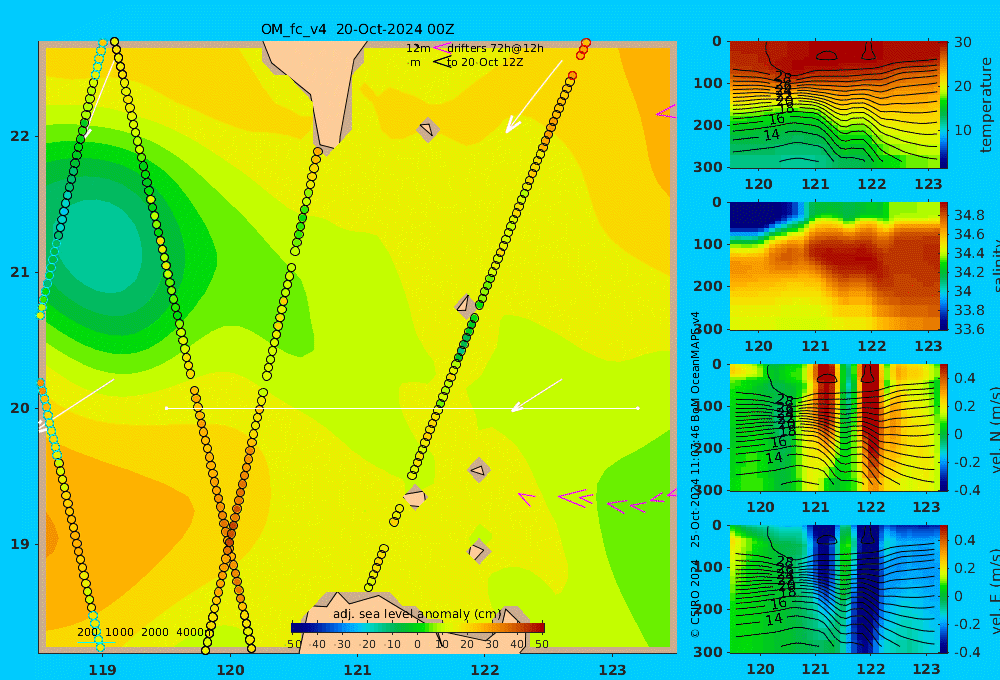
Task: Click the 'vel. E (m/s)' axis label
Action: 994,591
